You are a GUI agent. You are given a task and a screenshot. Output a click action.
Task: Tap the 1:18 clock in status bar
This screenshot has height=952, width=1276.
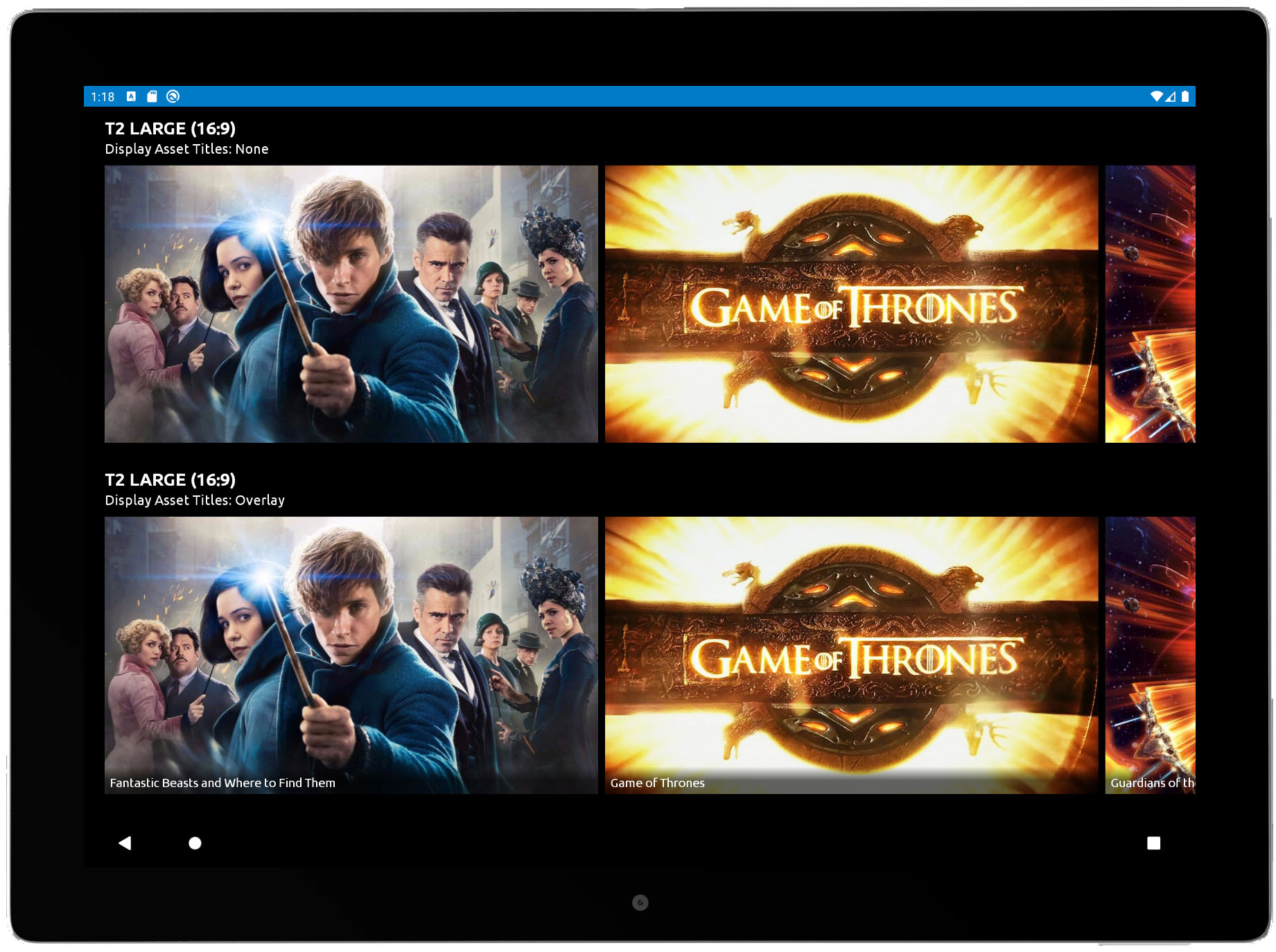pos(103,96)
